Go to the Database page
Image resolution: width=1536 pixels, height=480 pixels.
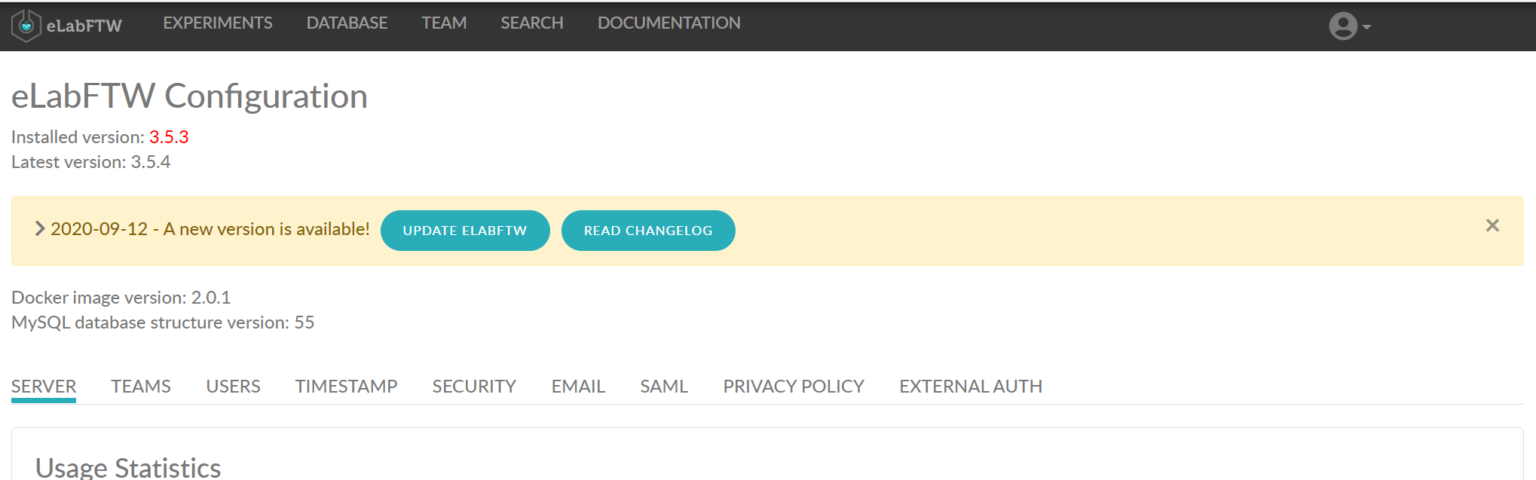tap(346, 23)
